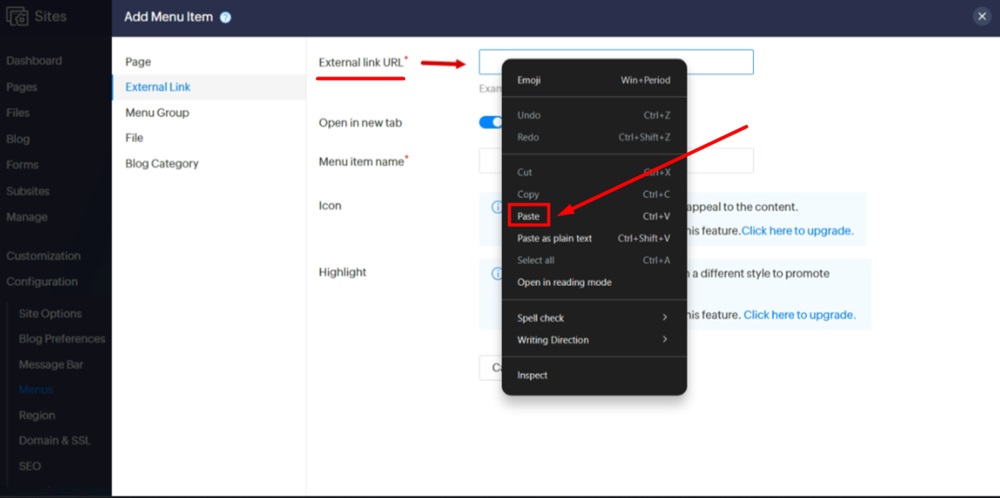
Task: Open SEO under Configuration
Action: (30, 466)
